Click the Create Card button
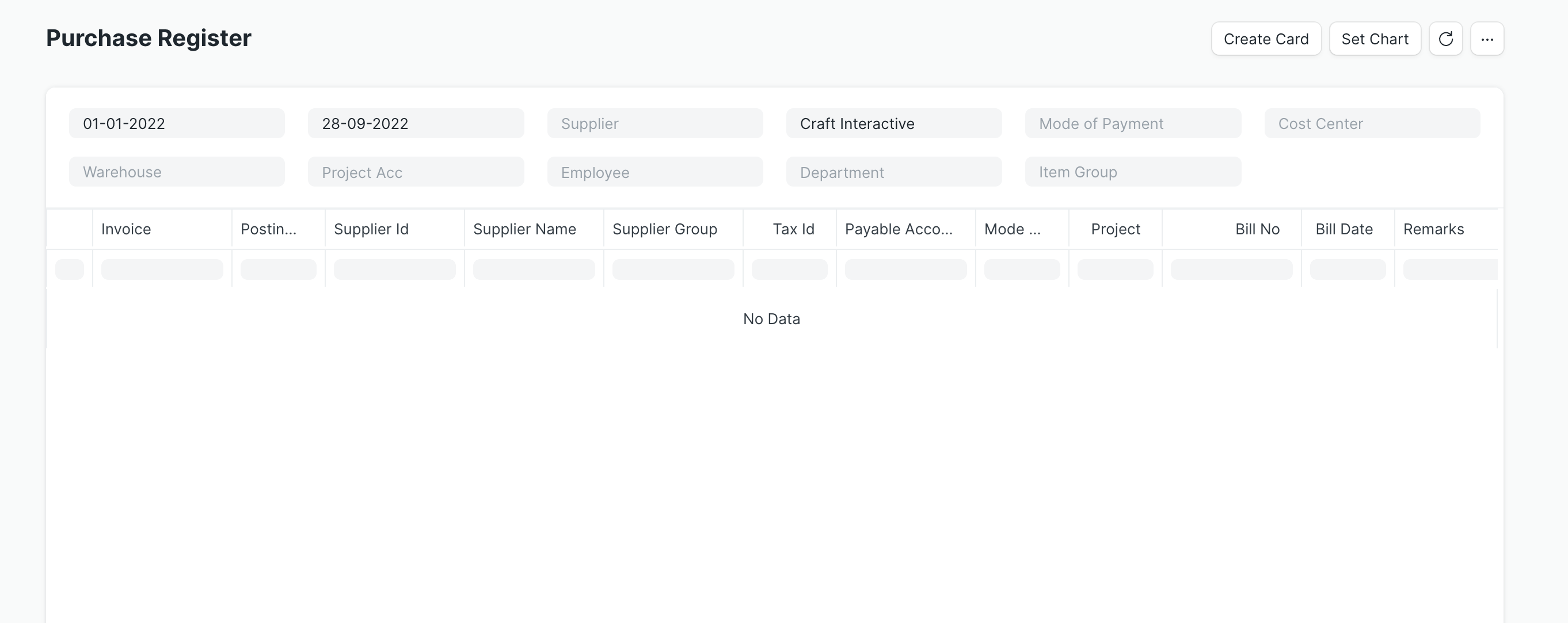 pos(1266,39)
